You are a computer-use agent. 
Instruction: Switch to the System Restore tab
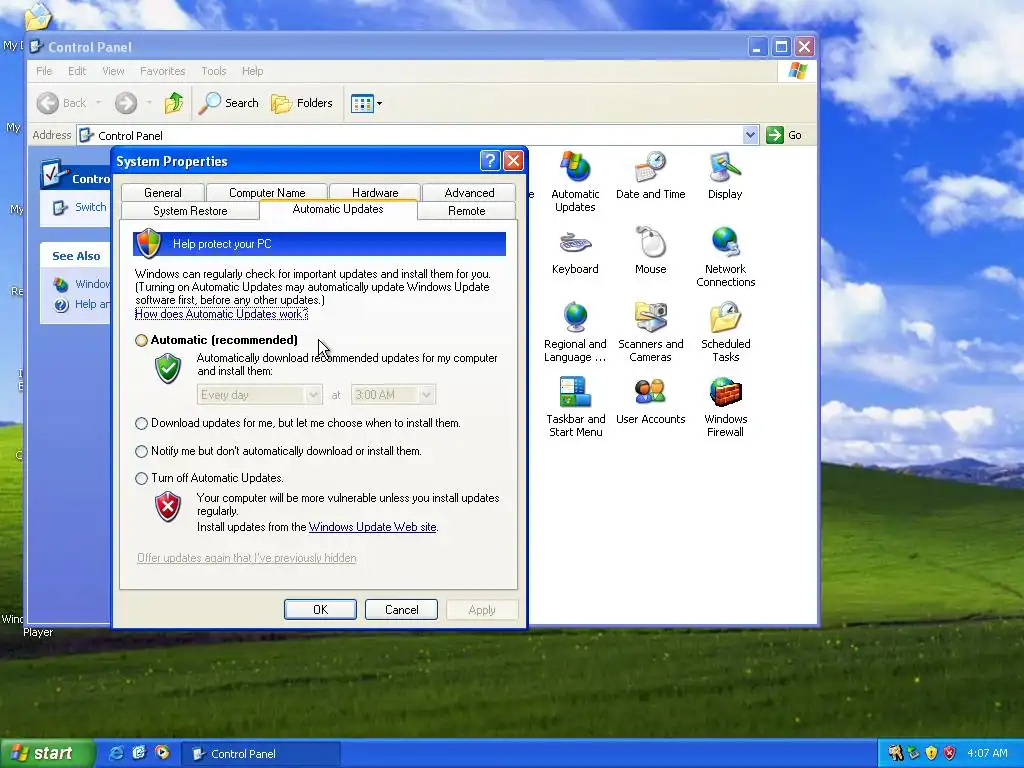pyautogui.click(x=190, y=211)
